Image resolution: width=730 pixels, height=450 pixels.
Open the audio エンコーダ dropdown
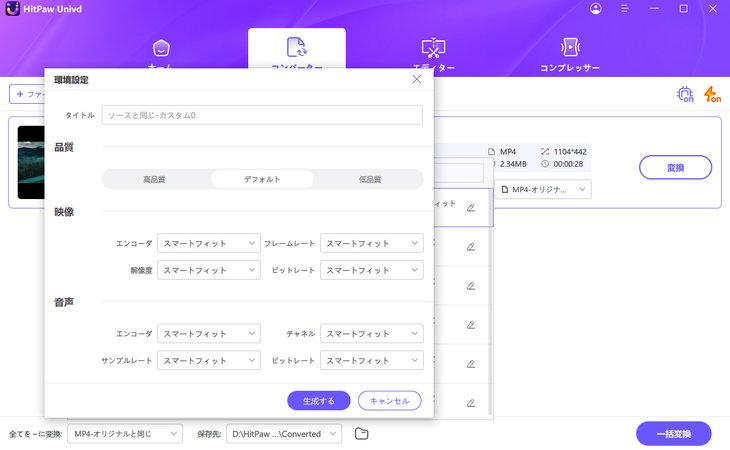click(x=209, y=334)
